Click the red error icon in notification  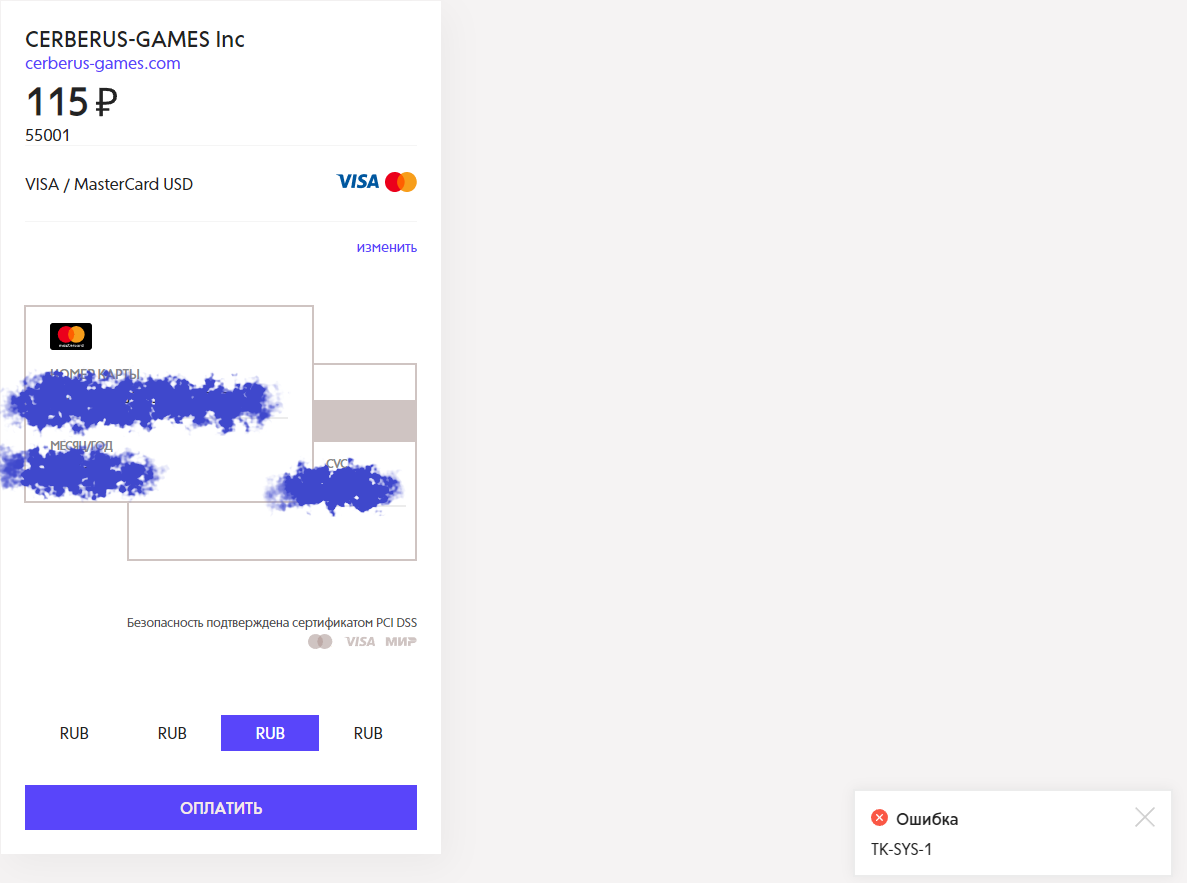pyautogui.click(x=879, y=818)
